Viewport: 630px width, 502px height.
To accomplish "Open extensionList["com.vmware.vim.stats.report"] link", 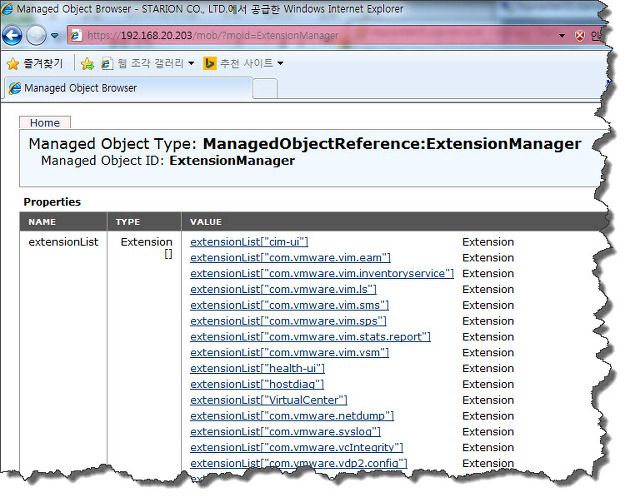I will (310, 337).
